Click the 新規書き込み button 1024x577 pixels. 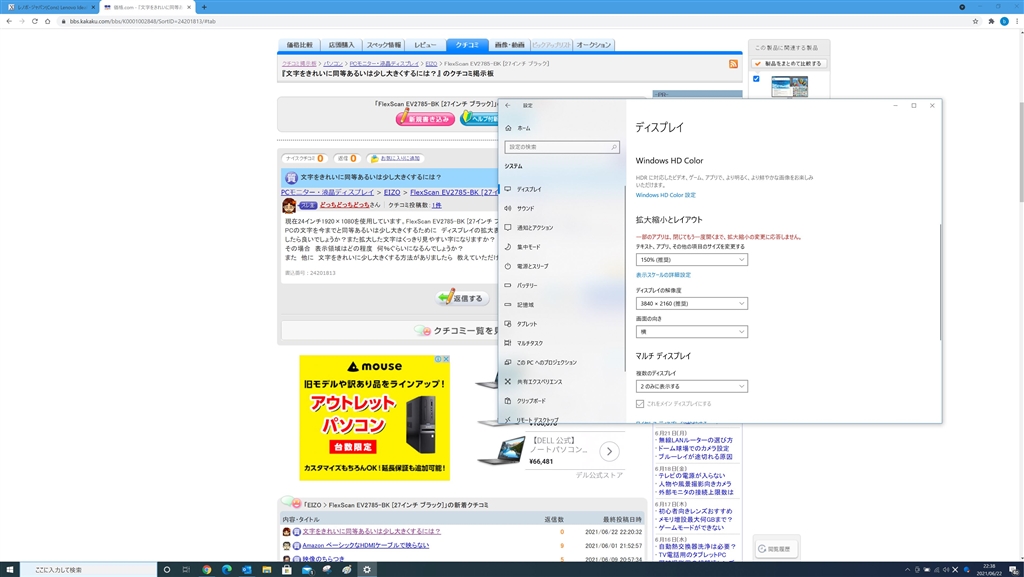pos(425,119)
